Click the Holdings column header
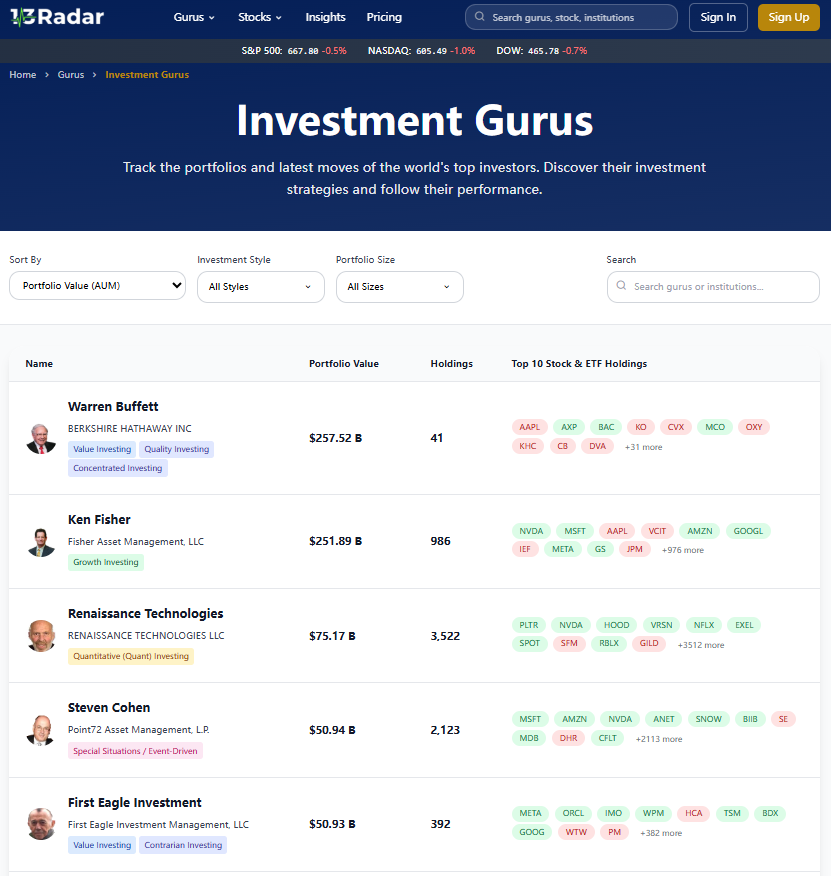 [452, 364]
